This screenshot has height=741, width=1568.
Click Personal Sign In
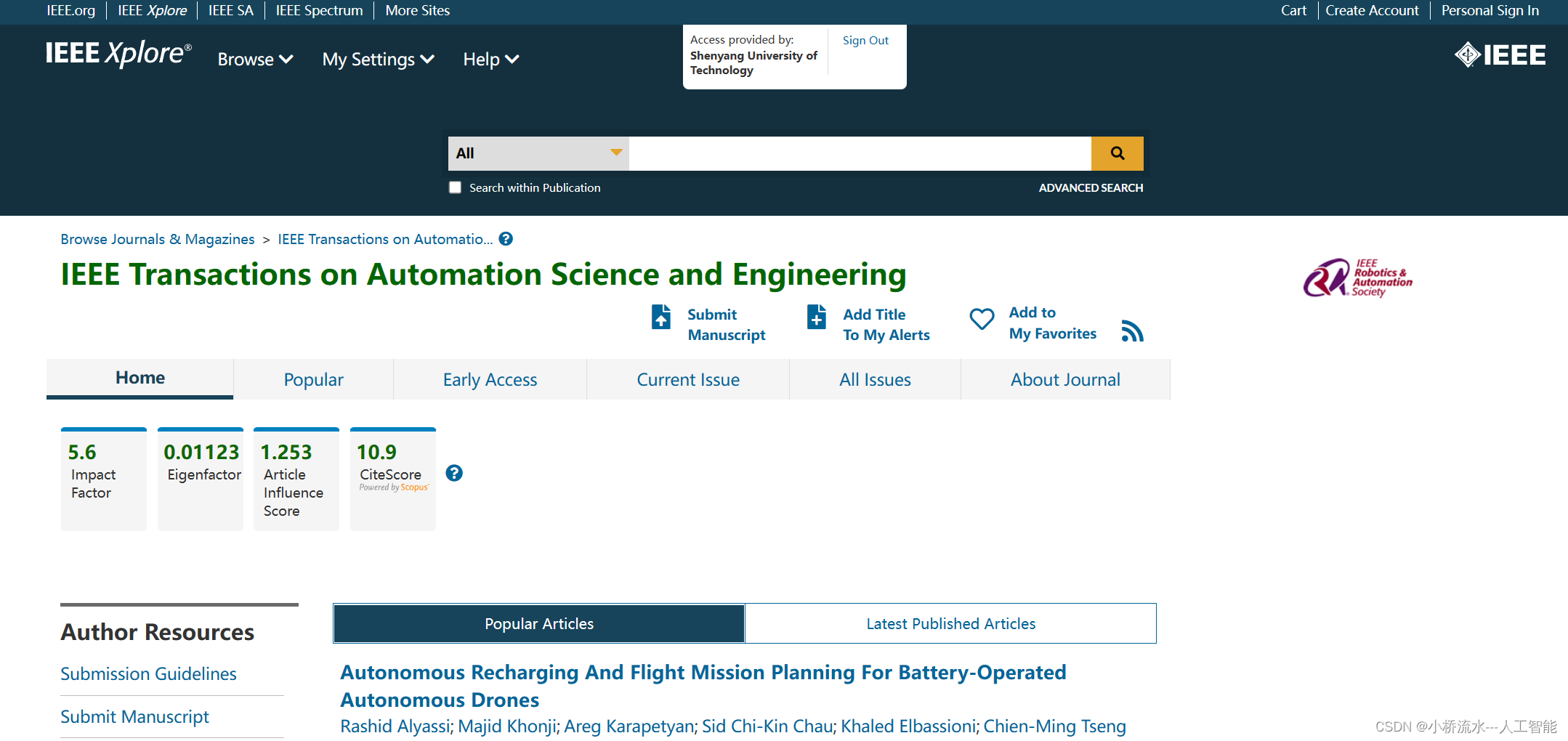tap(1490, 10)
